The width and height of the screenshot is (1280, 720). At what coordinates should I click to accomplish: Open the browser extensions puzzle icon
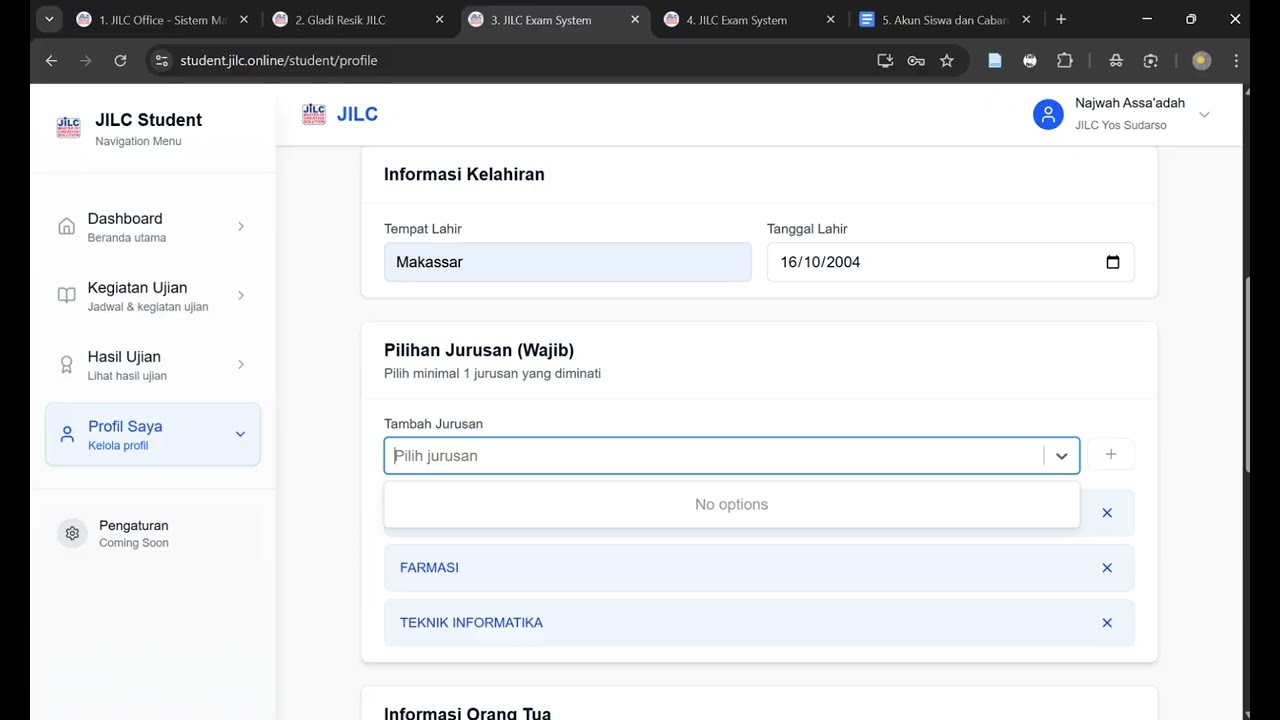(x=1065, y=61)
